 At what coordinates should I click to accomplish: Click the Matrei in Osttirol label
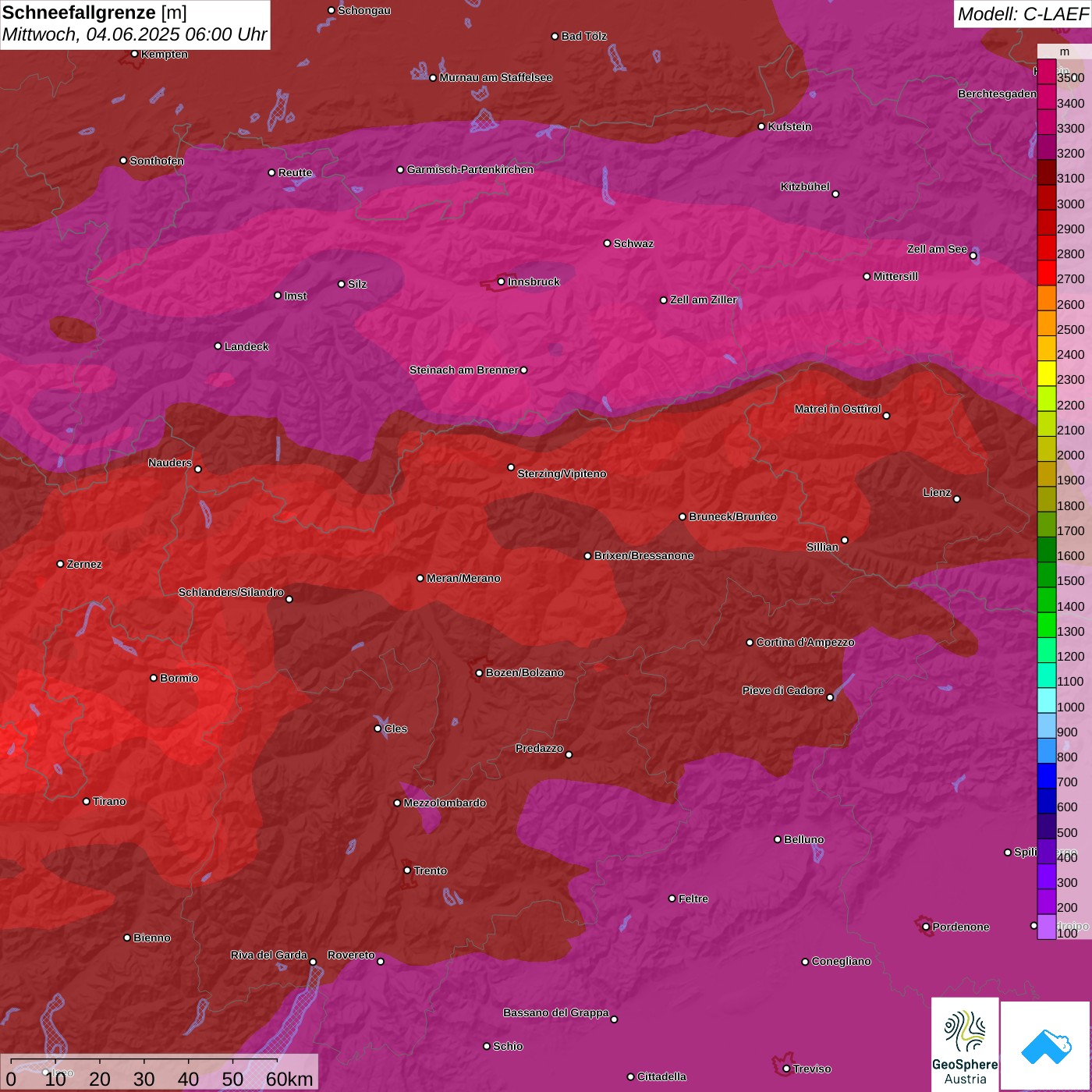[838, 409]
